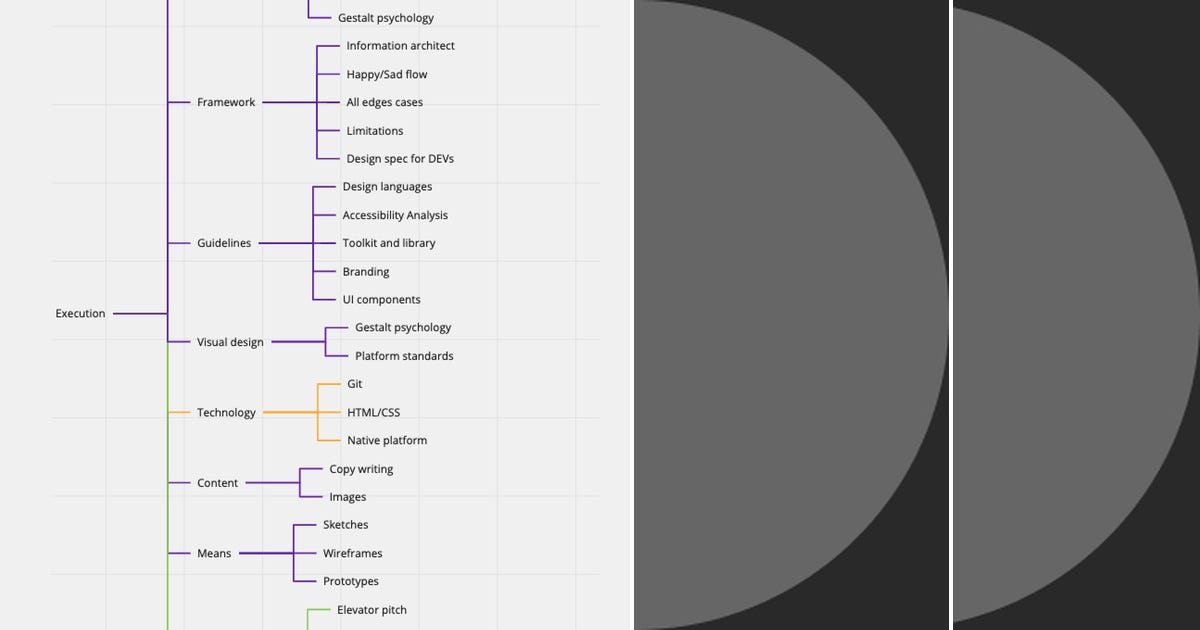Image resolution: width=1200 pixels, height=630 pixels.
Task: Select the Copy writing leaf
Action: pyautogui.click(x=361, y=469)
